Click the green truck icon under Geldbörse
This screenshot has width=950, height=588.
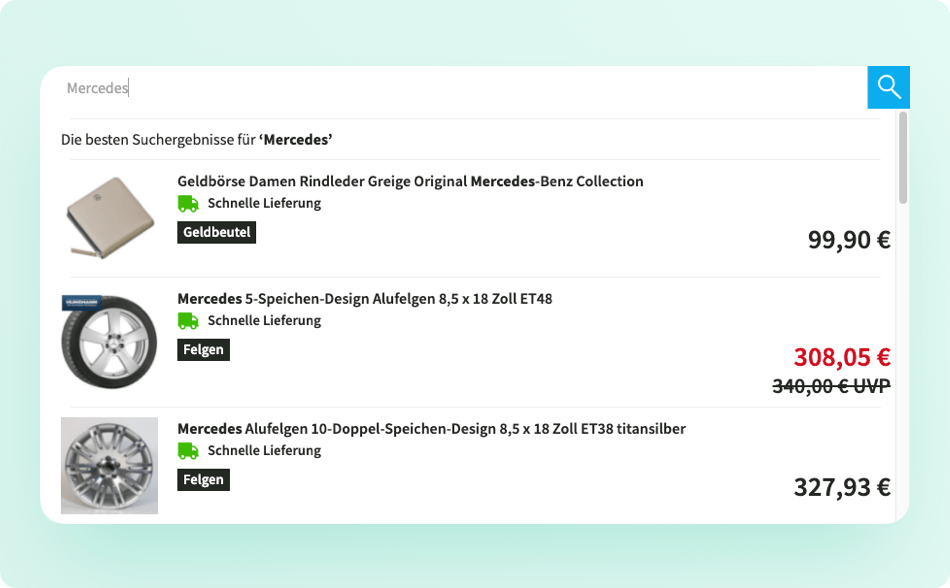[188, 203]
